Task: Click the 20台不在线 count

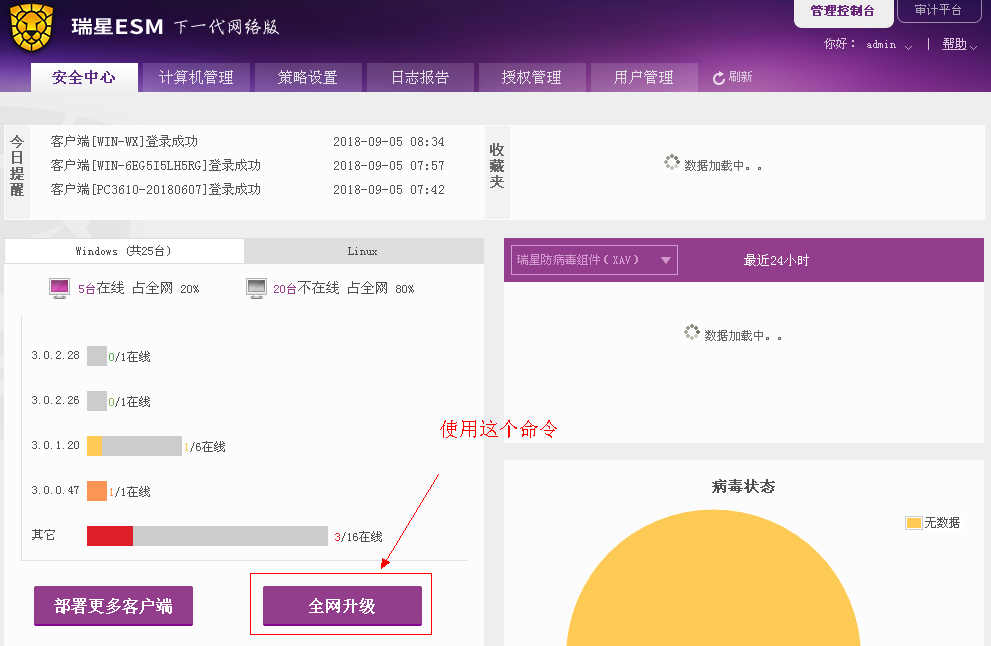Action: tap(306, 288)
